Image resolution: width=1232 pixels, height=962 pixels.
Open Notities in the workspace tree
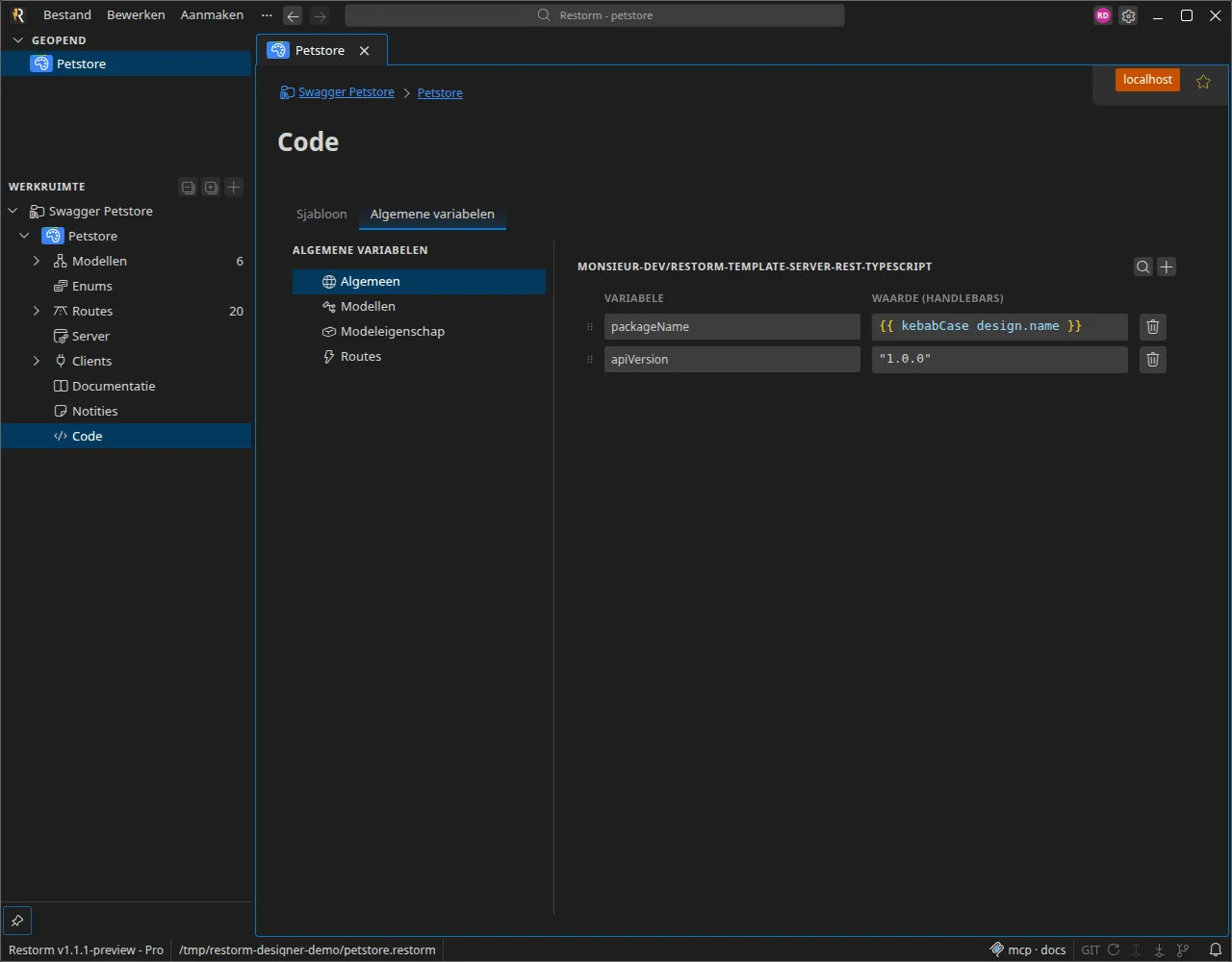point(126,411)
